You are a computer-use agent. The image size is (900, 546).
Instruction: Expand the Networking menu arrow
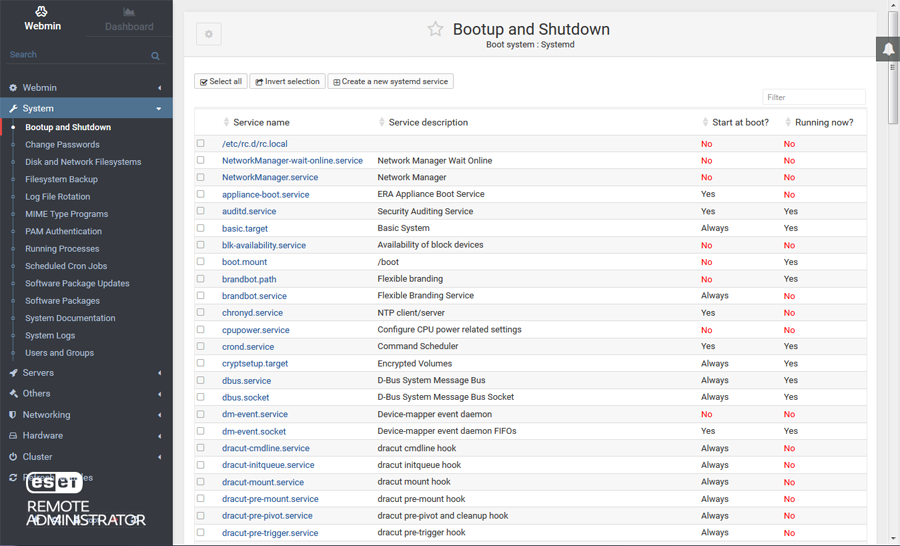[x=160, y=415]
